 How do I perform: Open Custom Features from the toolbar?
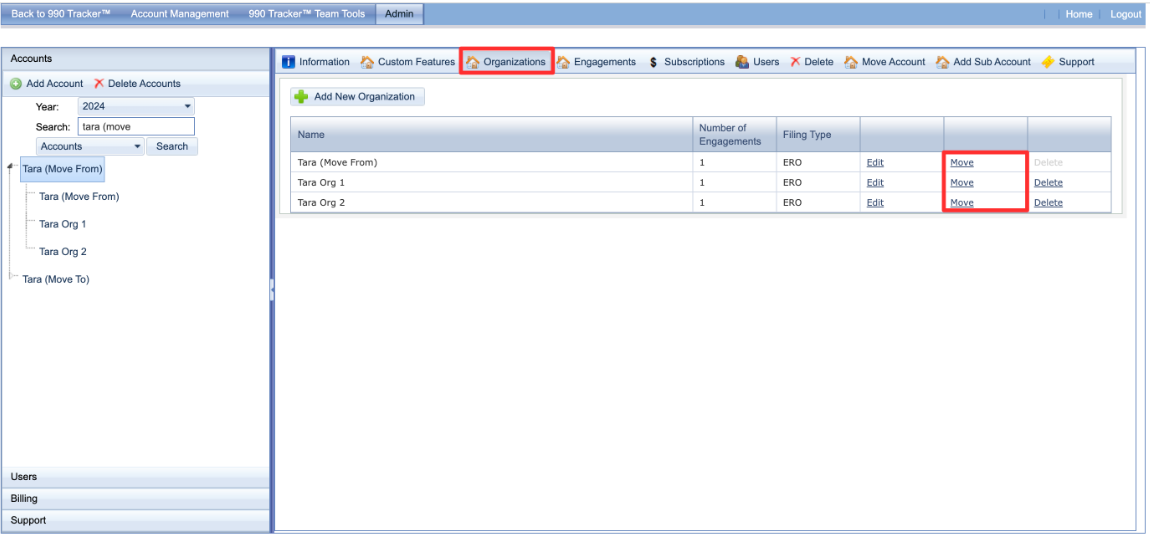click(368, 62)
